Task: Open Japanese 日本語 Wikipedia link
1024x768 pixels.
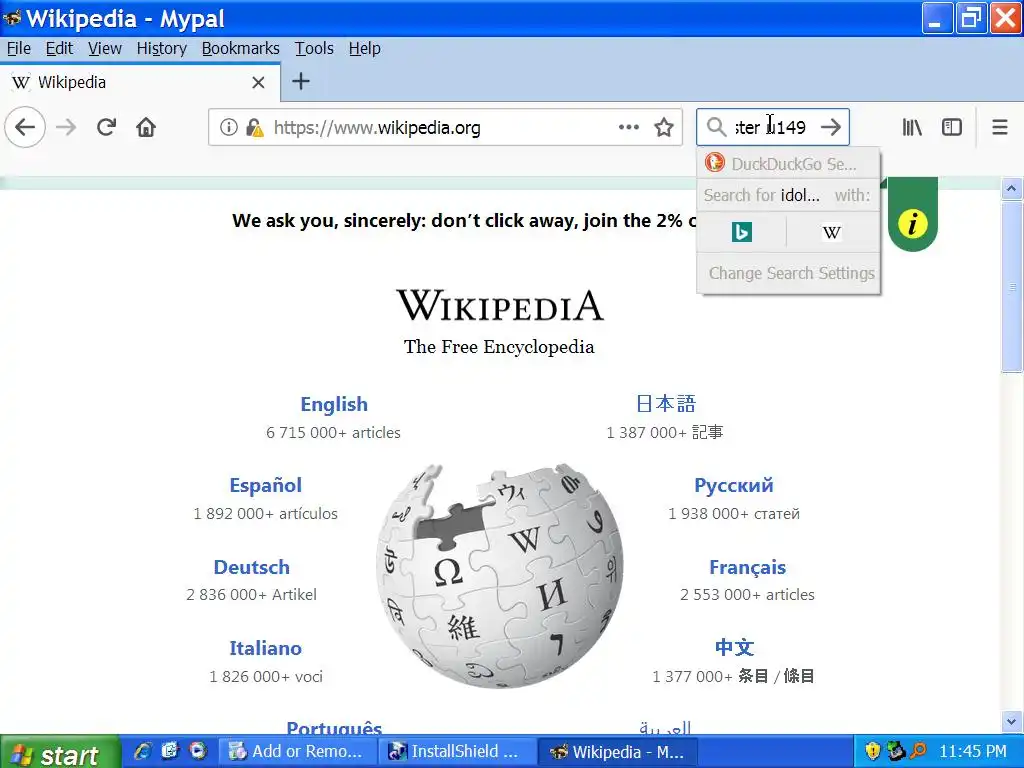Action: [x=665, y=404]
